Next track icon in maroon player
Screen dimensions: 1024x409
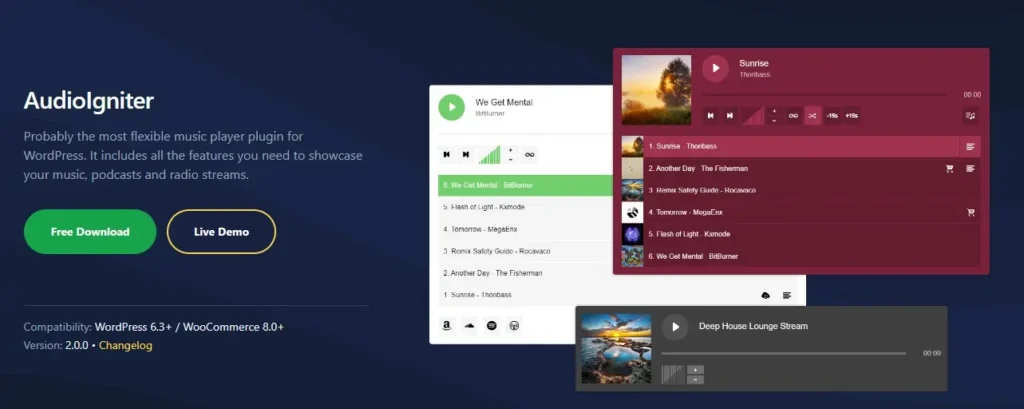click(x=730, y=116)
